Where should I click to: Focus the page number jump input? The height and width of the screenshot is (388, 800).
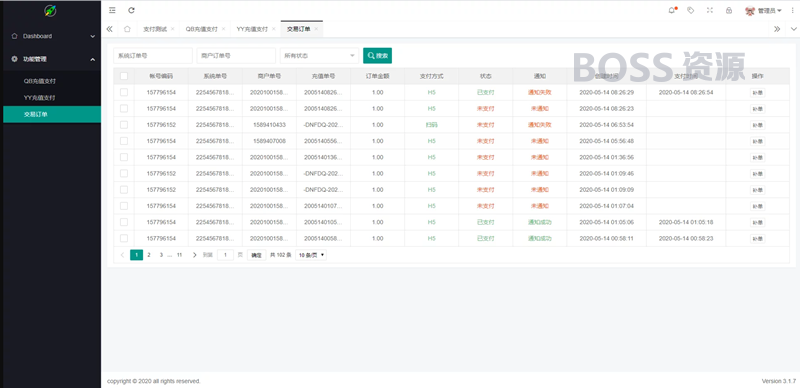point(226,255)
